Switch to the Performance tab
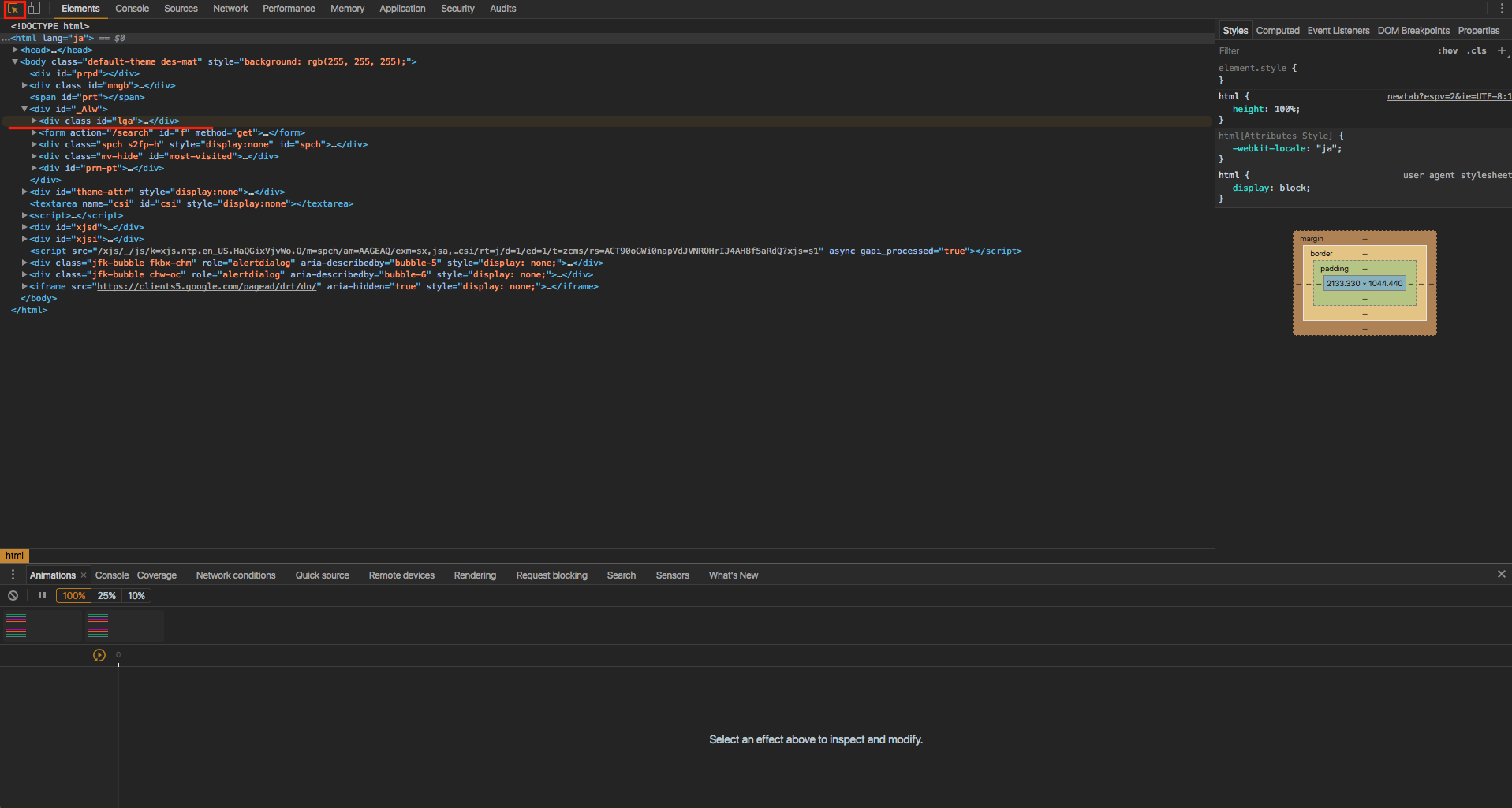The height and width of the screenshot is (808, 1512). tap(289, 9)
